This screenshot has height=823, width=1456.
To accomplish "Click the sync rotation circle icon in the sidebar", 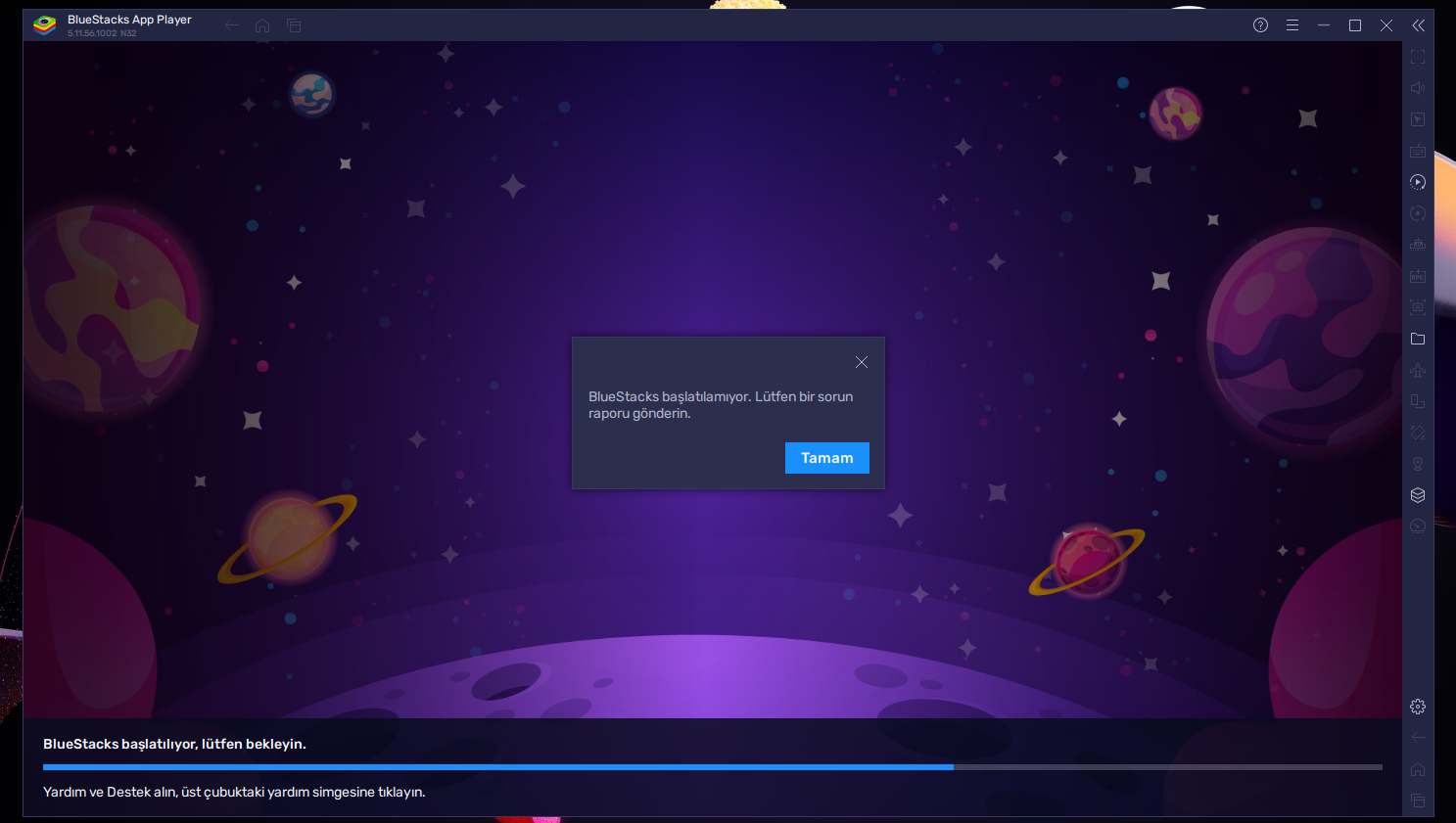I will (x=1418, y=213).
